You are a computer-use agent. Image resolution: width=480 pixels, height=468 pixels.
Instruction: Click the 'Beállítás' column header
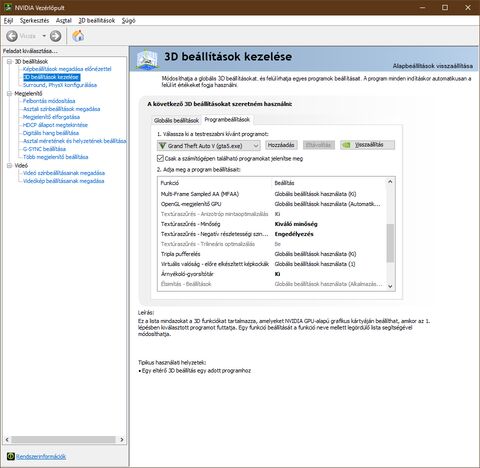pos(284,183)
